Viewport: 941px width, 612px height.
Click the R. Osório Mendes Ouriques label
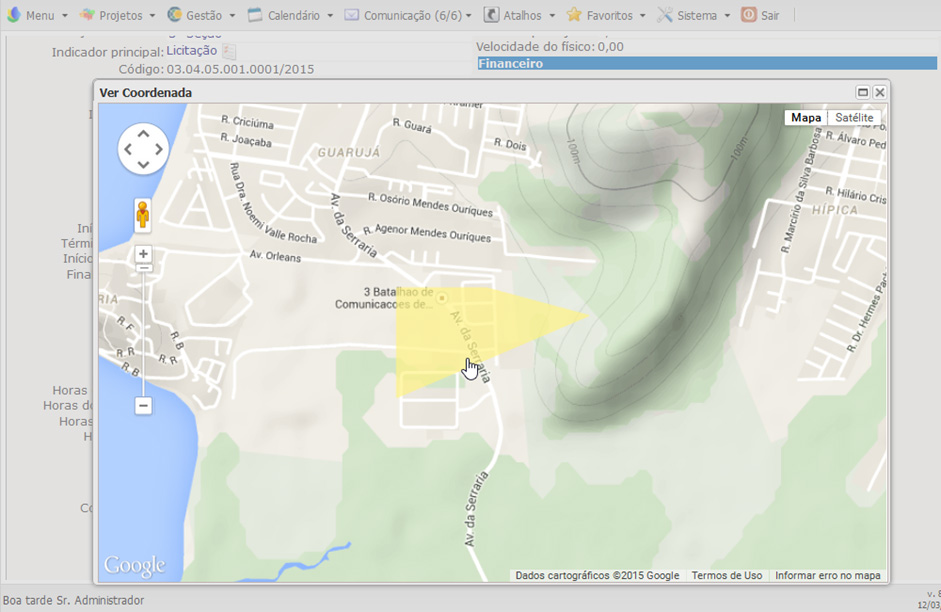430,205
